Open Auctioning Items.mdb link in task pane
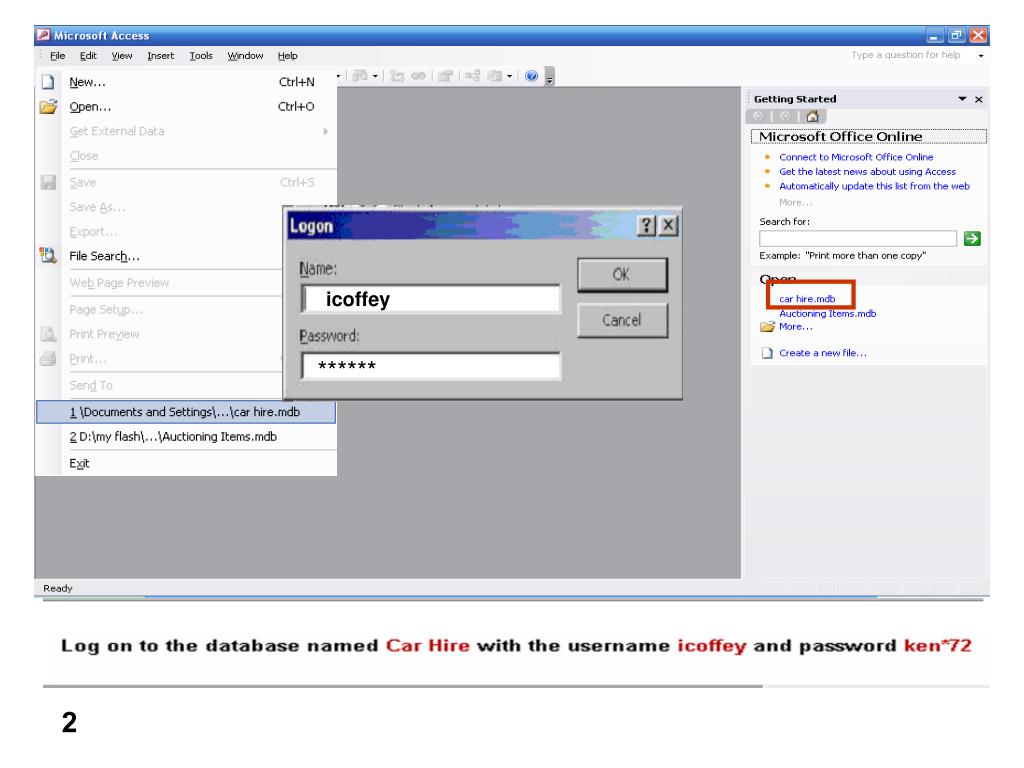Viewport: 1024px width, 768px height. [x=827, y=313]
